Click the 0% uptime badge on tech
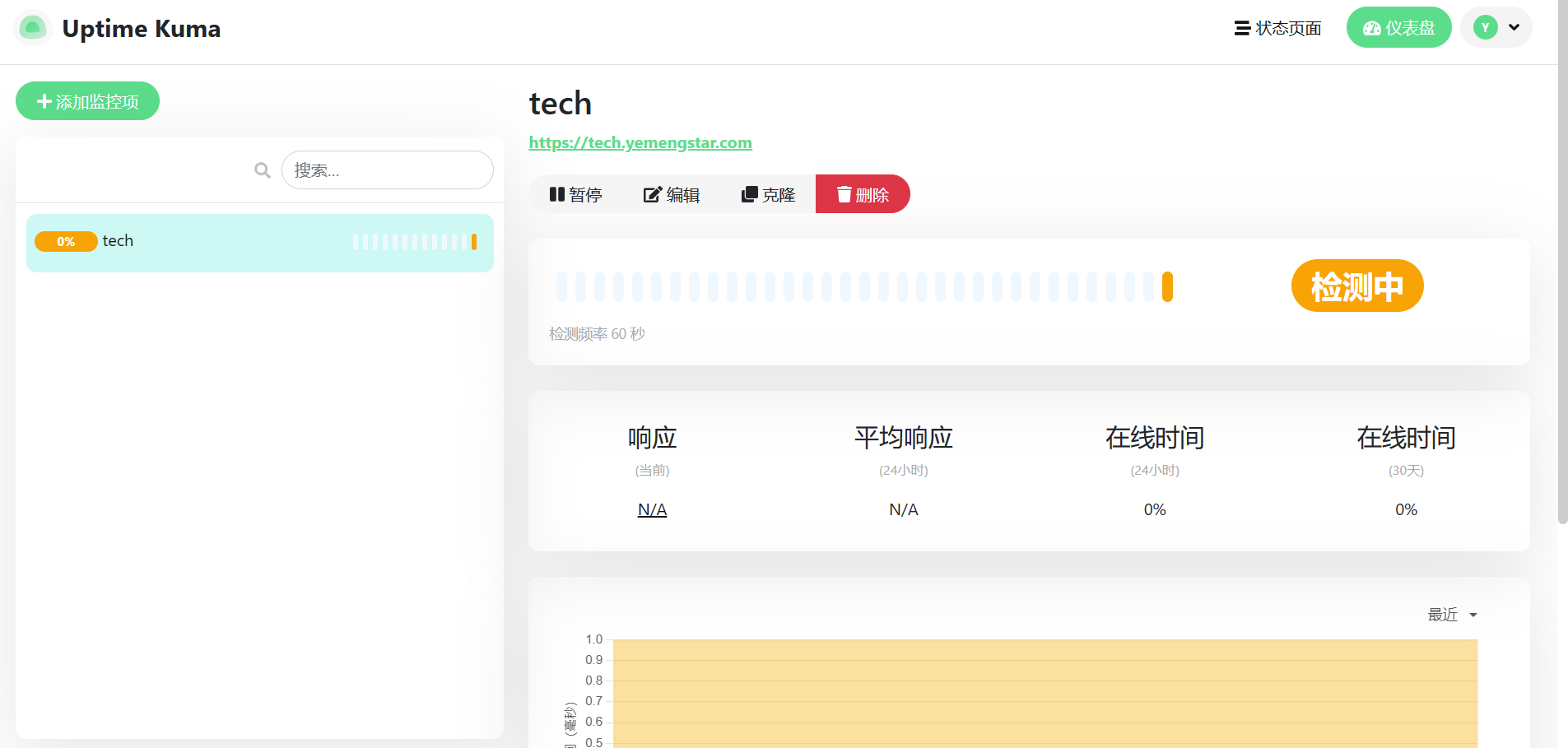Screen dimensions: 1568x748 [x=66, y=241]
